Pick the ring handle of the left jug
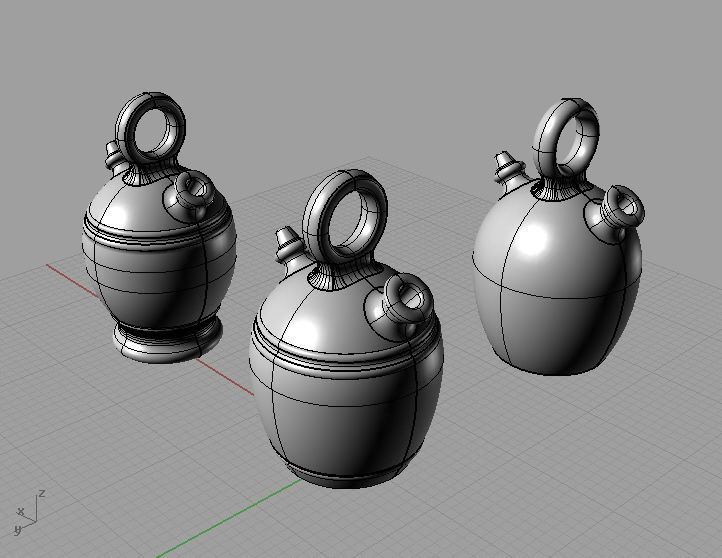 (151, 130)
